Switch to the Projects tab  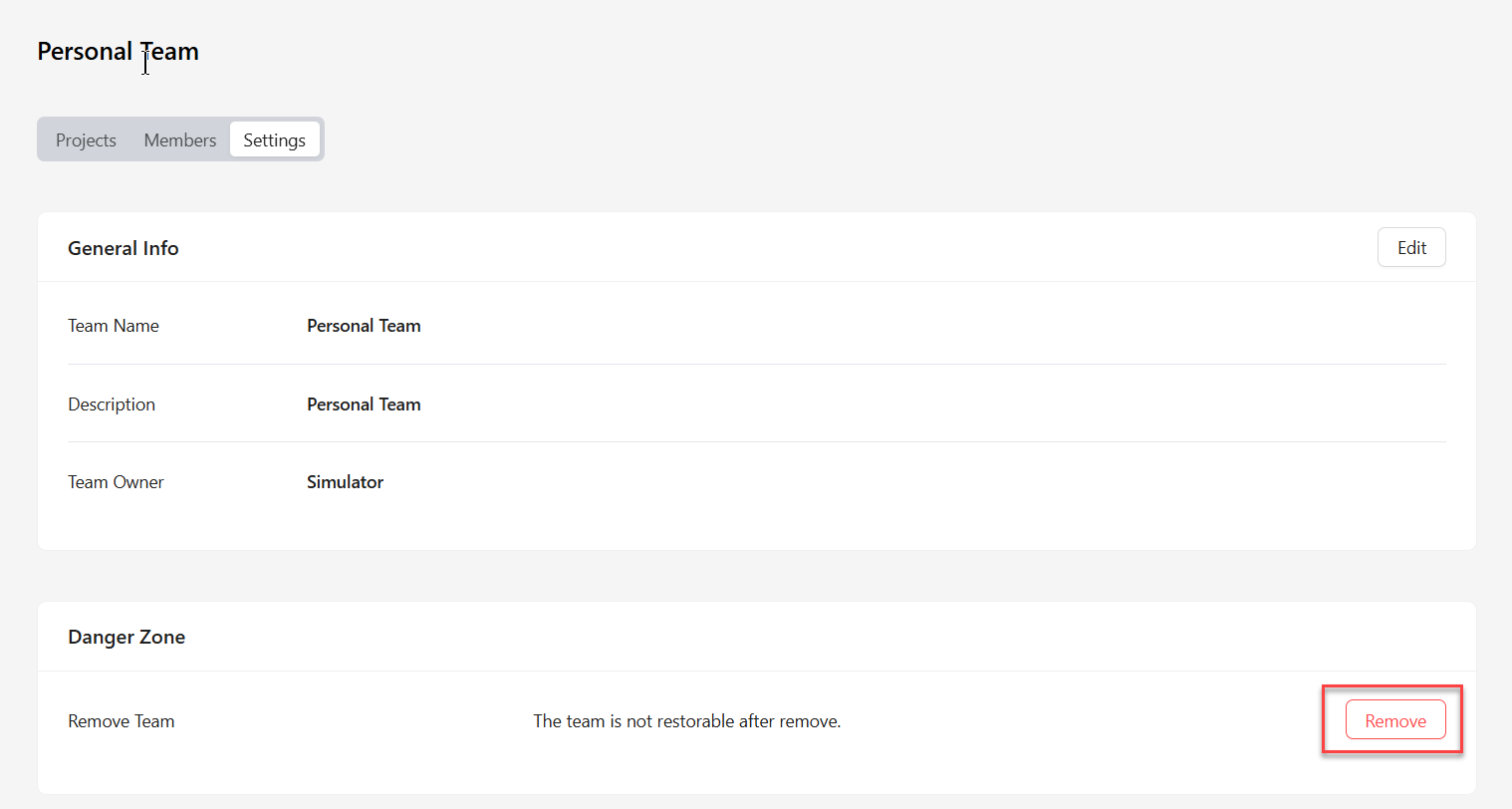coord(86,140)
